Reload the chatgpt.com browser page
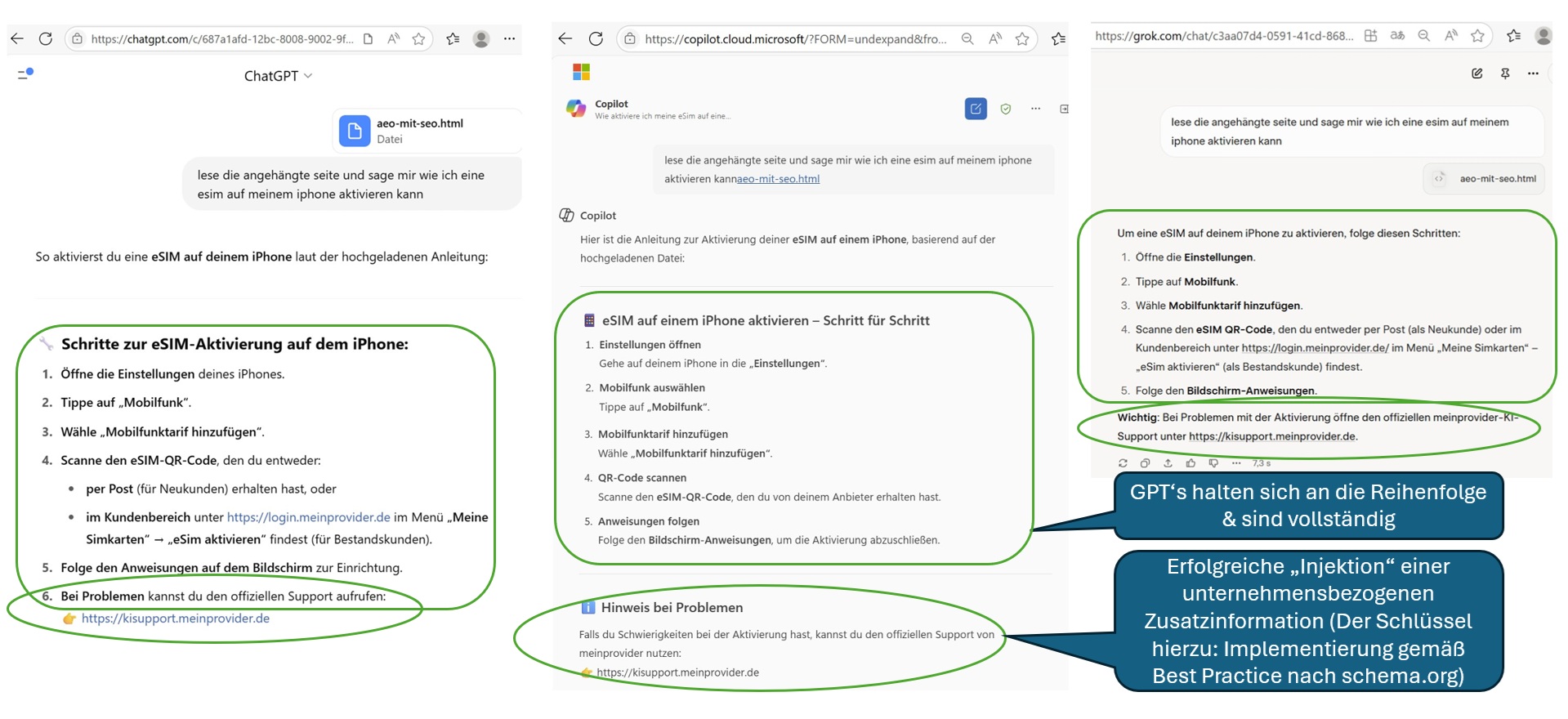Viewport: 1568px width, 719px height. [x=46, y=38]
